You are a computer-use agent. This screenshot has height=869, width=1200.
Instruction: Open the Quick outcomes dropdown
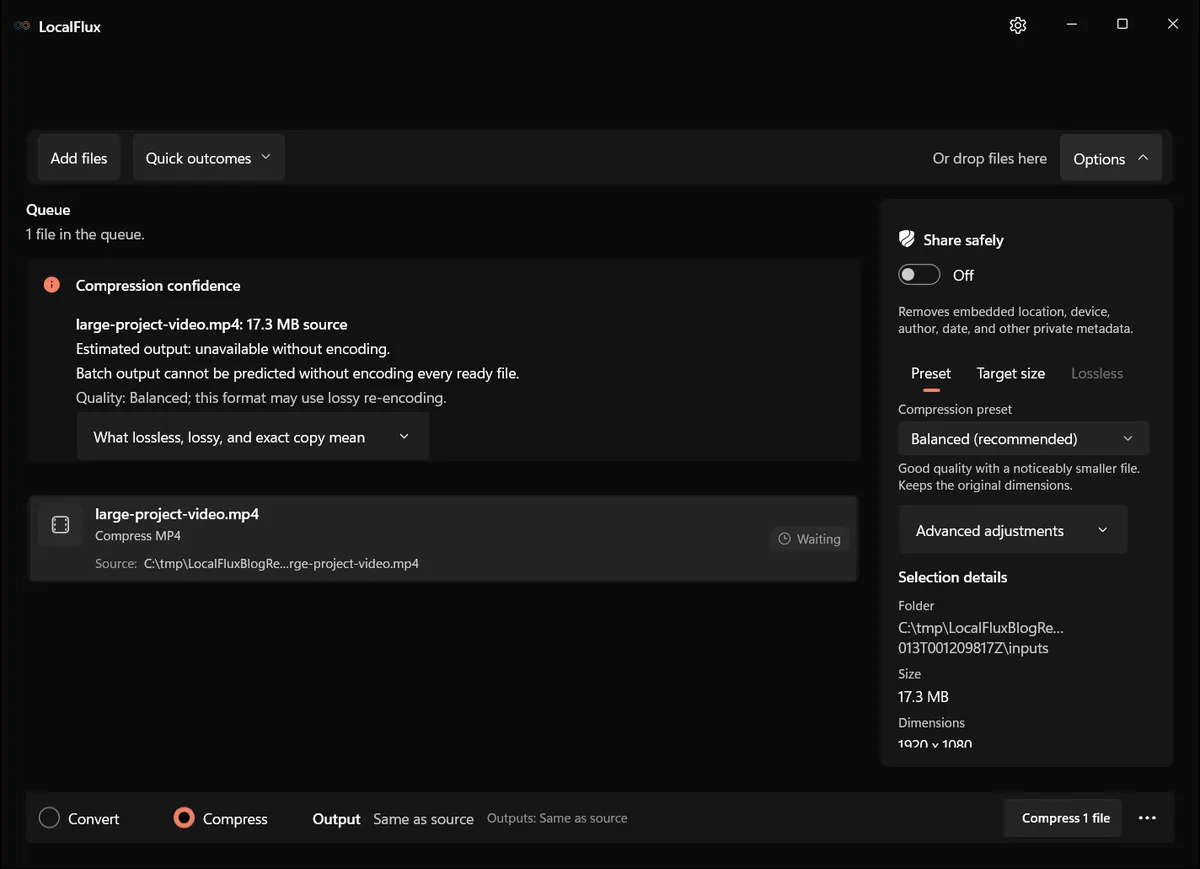pos(209,158)
